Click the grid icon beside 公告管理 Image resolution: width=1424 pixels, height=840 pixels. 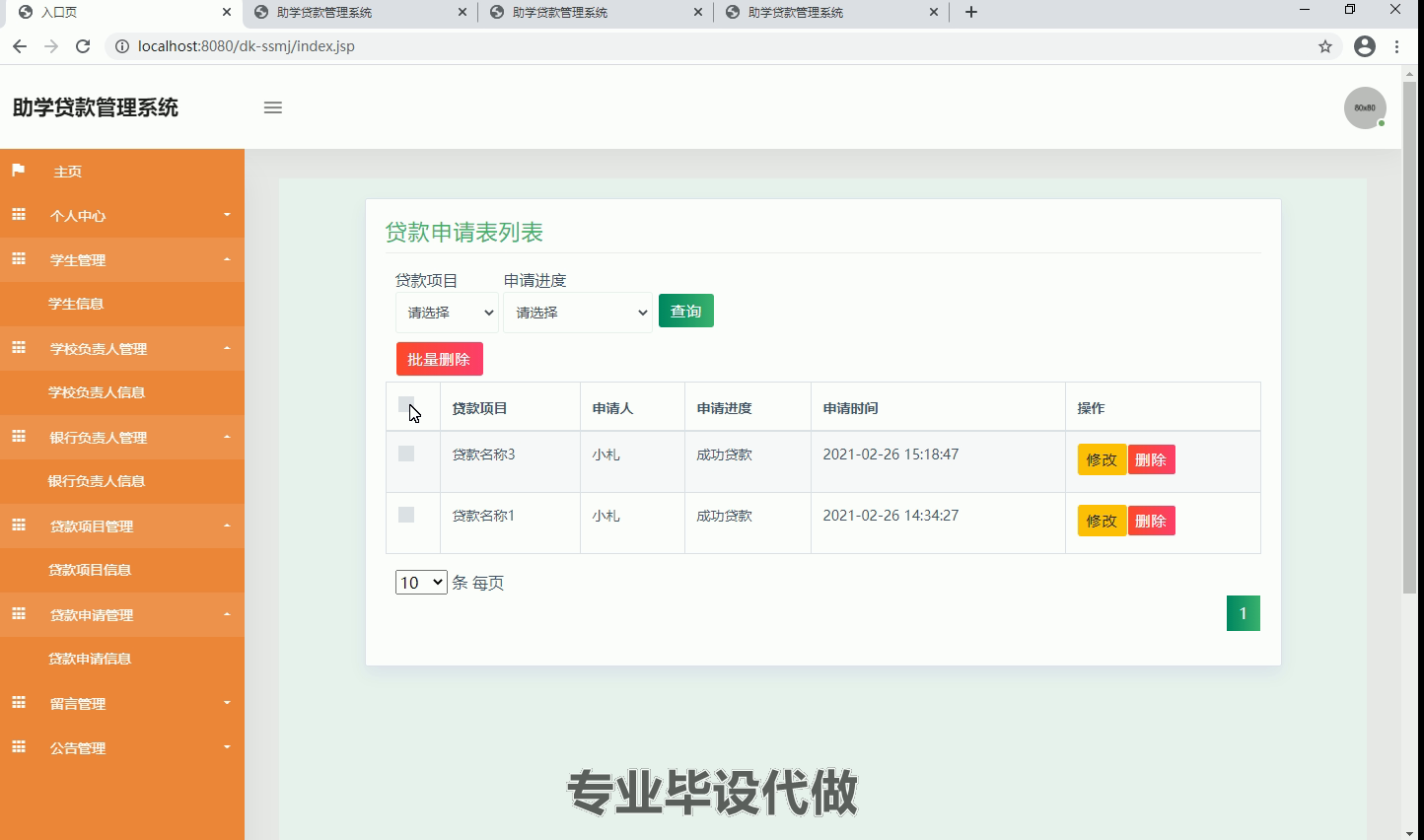(x=19, y=747)
